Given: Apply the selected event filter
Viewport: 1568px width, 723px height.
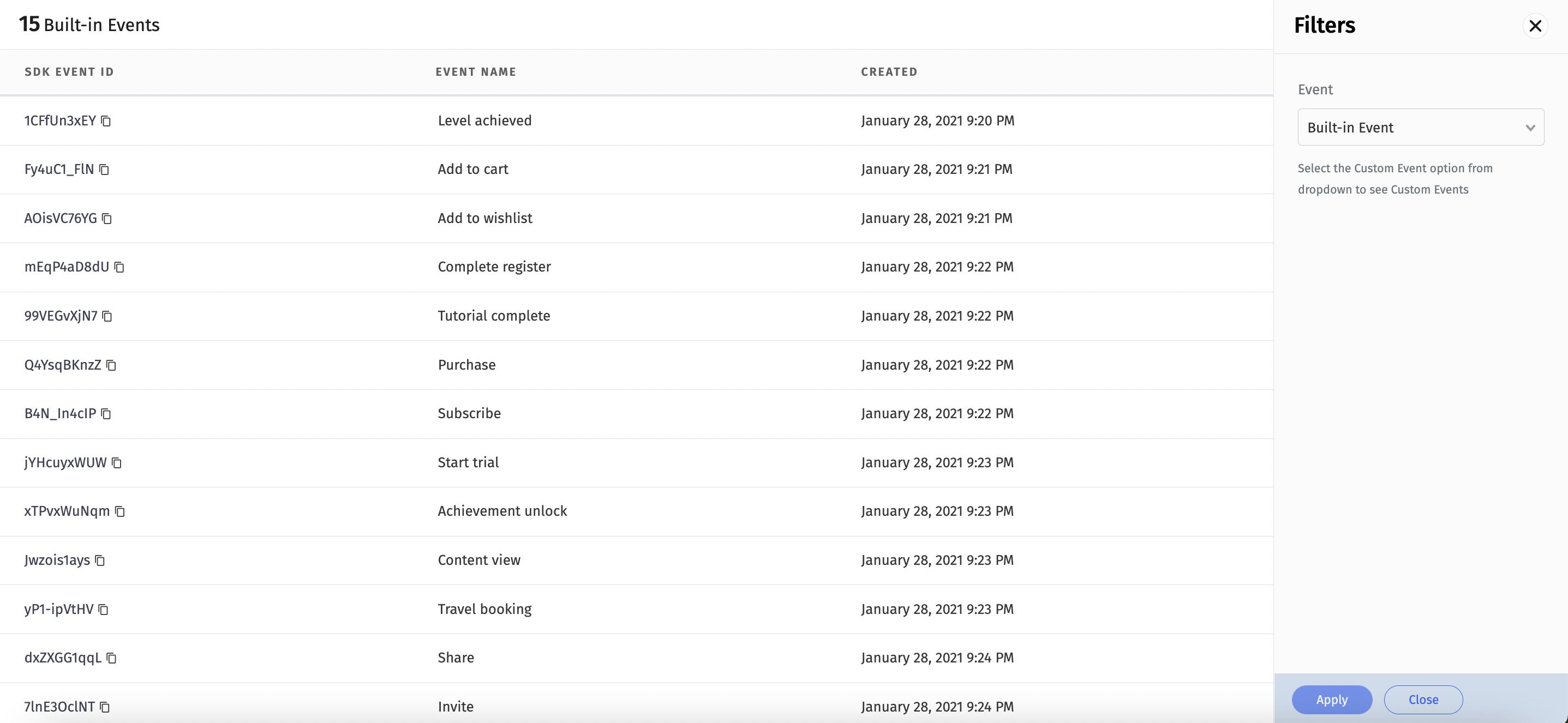Looking at the screenshot, I should [x=1331, y=700].
